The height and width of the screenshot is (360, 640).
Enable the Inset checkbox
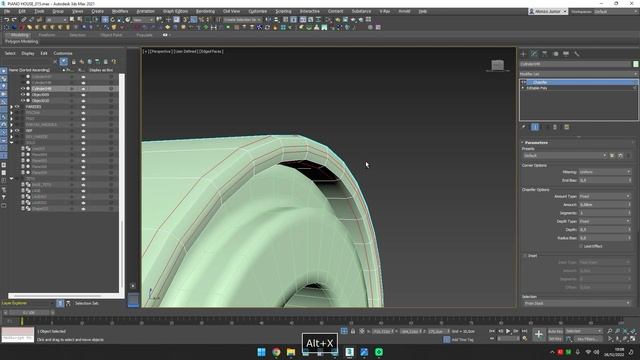point(525,256)
